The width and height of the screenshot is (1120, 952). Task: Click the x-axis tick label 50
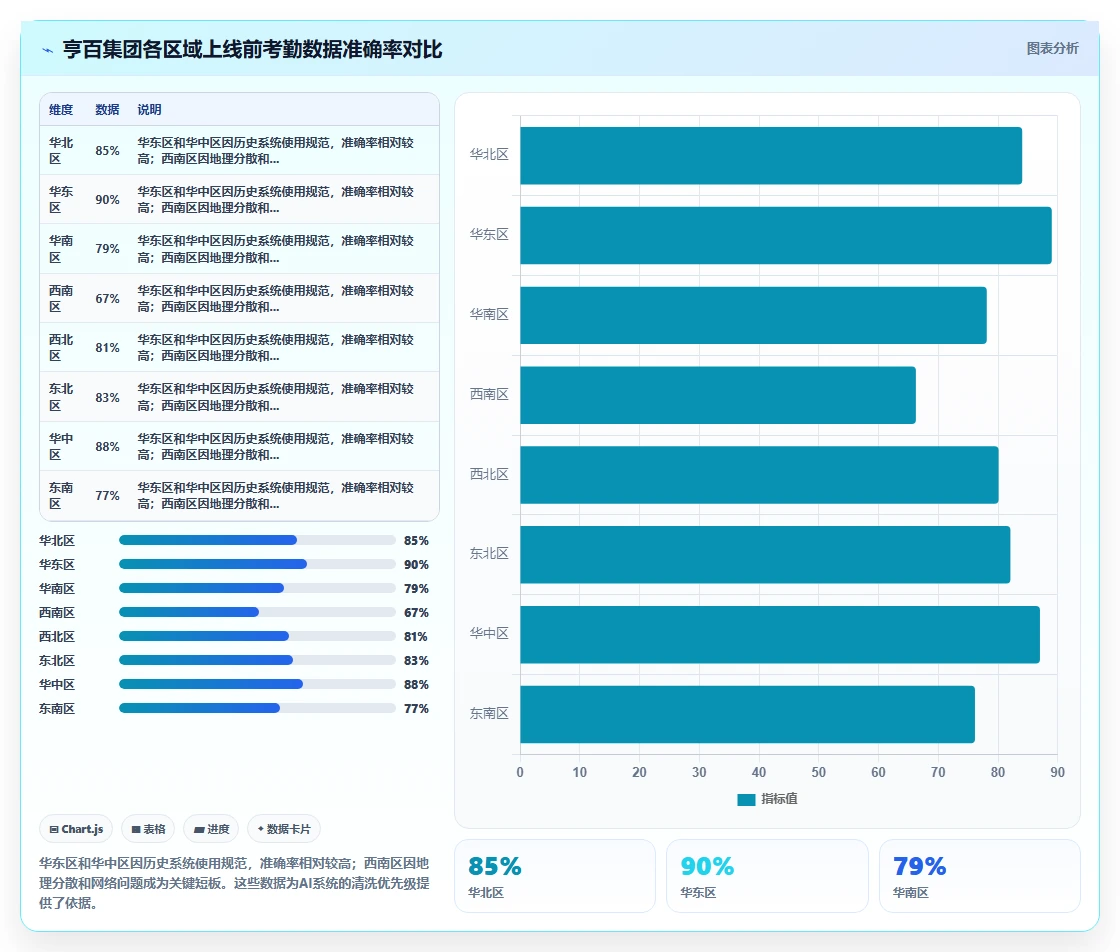(x=819, y=773)
